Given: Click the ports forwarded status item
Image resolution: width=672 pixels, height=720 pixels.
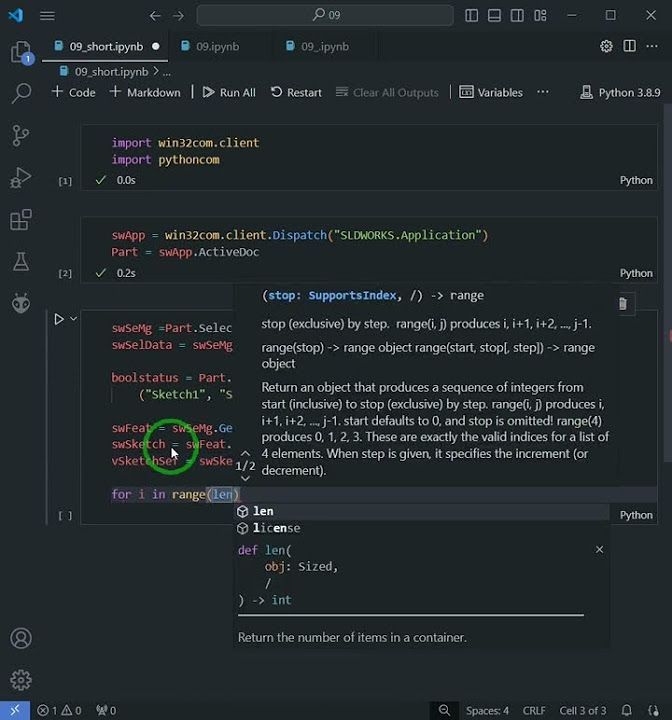Looking at the screenshot, I should click(106, 710).
